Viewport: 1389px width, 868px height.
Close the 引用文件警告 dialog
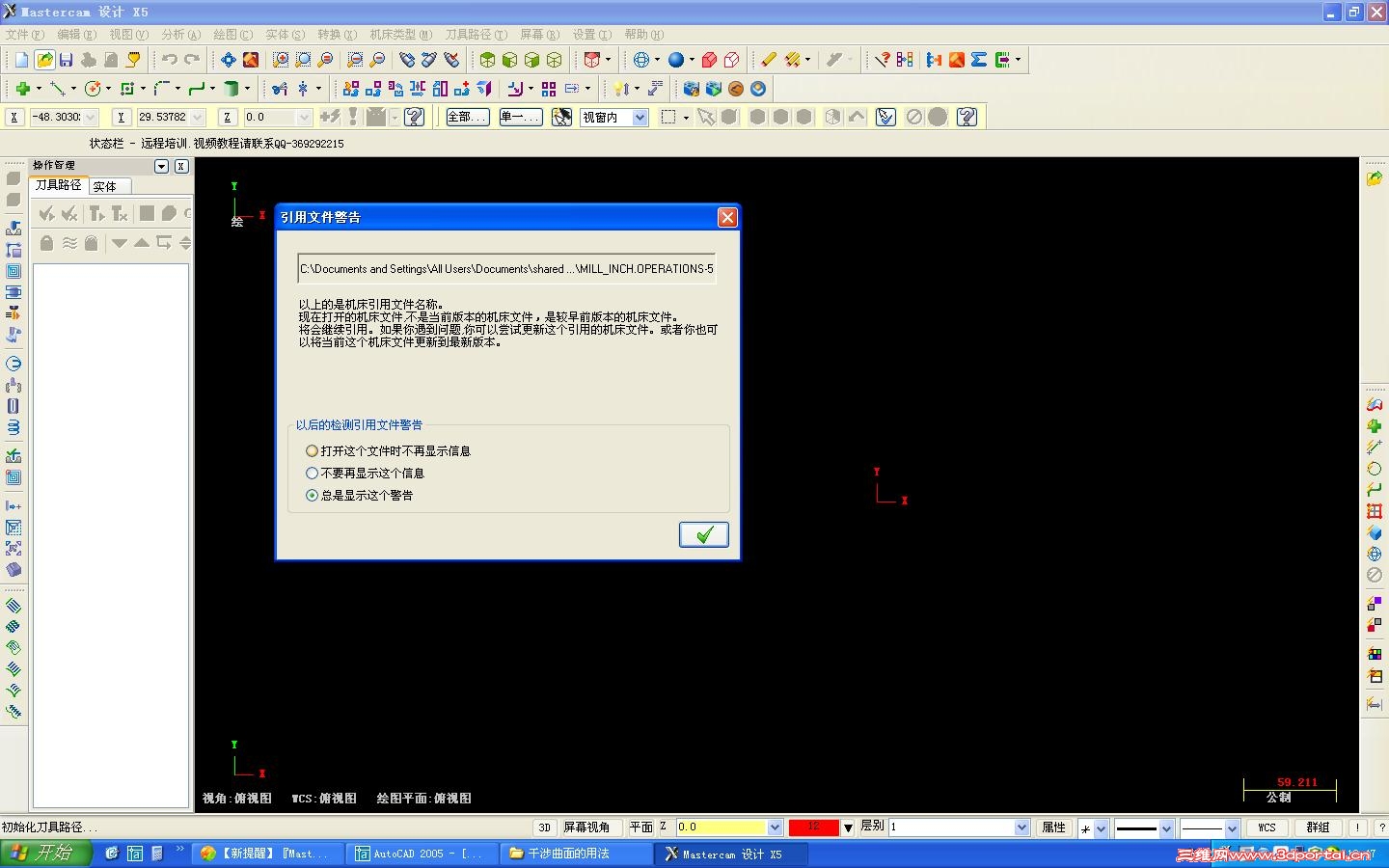(727, 217)
